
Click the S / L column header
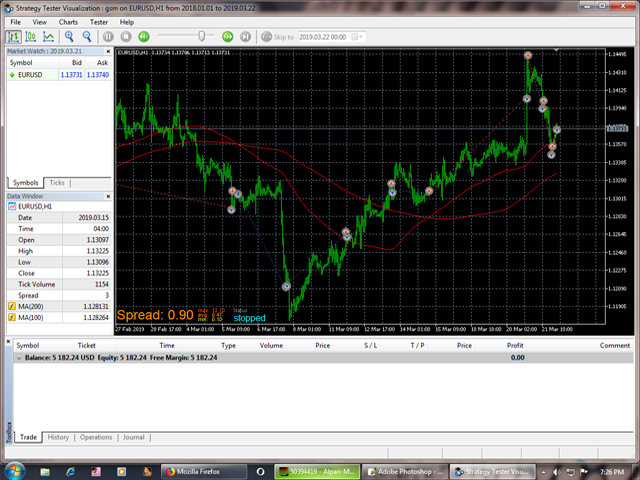(370, 345)
